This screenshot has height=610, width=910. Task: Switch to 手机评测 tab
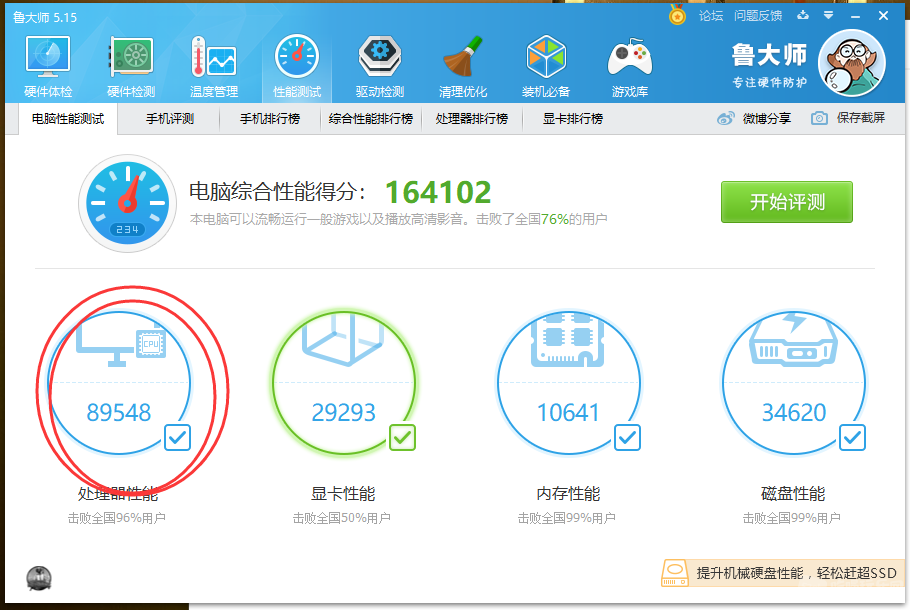tap(169, 119)
